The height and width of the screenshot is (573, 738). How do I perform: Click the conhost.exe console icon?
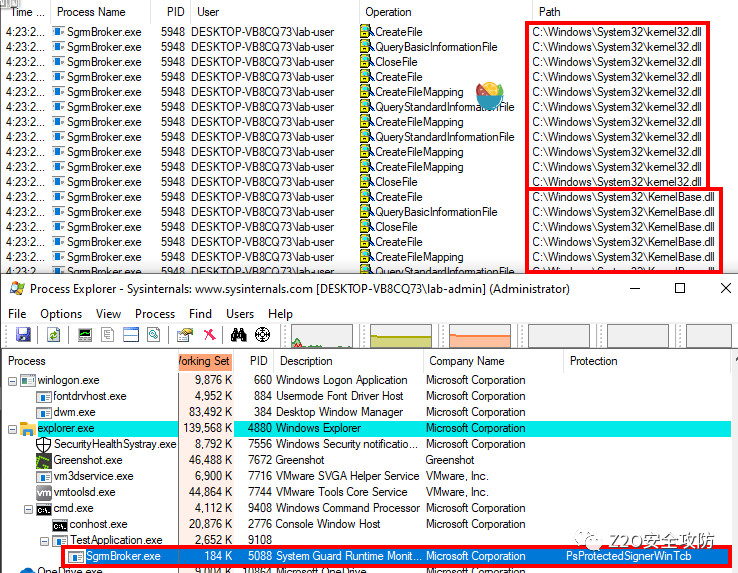[x=60, y=525]
